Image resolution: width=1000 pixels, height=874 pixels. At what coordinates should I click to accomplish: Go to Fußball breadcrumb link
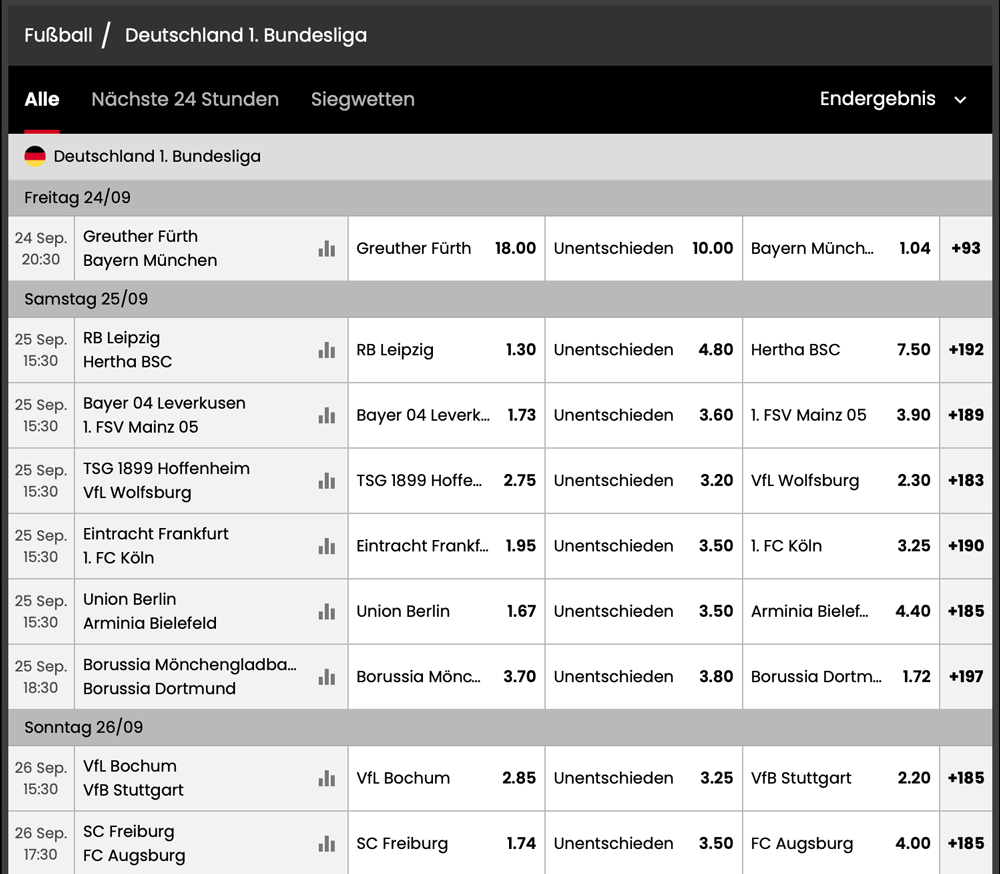[59, 36]
